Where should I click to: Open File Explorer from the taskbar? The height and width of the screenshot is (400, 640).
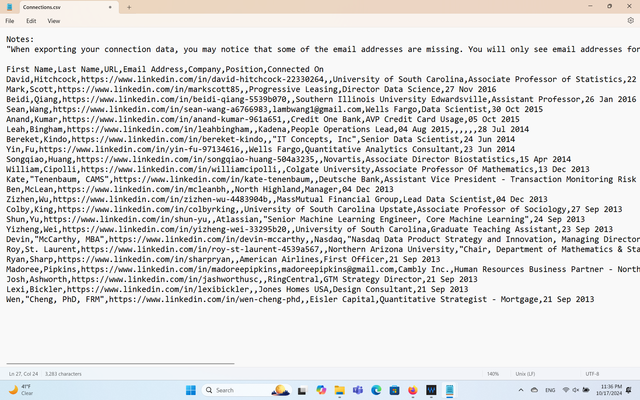tap(340, 390)
